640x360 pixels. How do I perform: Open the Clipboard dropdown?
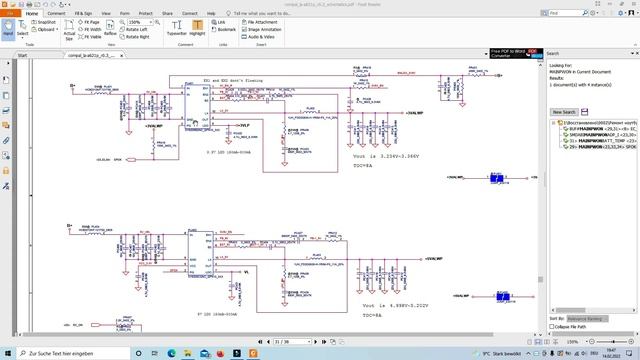click(45, 29)
